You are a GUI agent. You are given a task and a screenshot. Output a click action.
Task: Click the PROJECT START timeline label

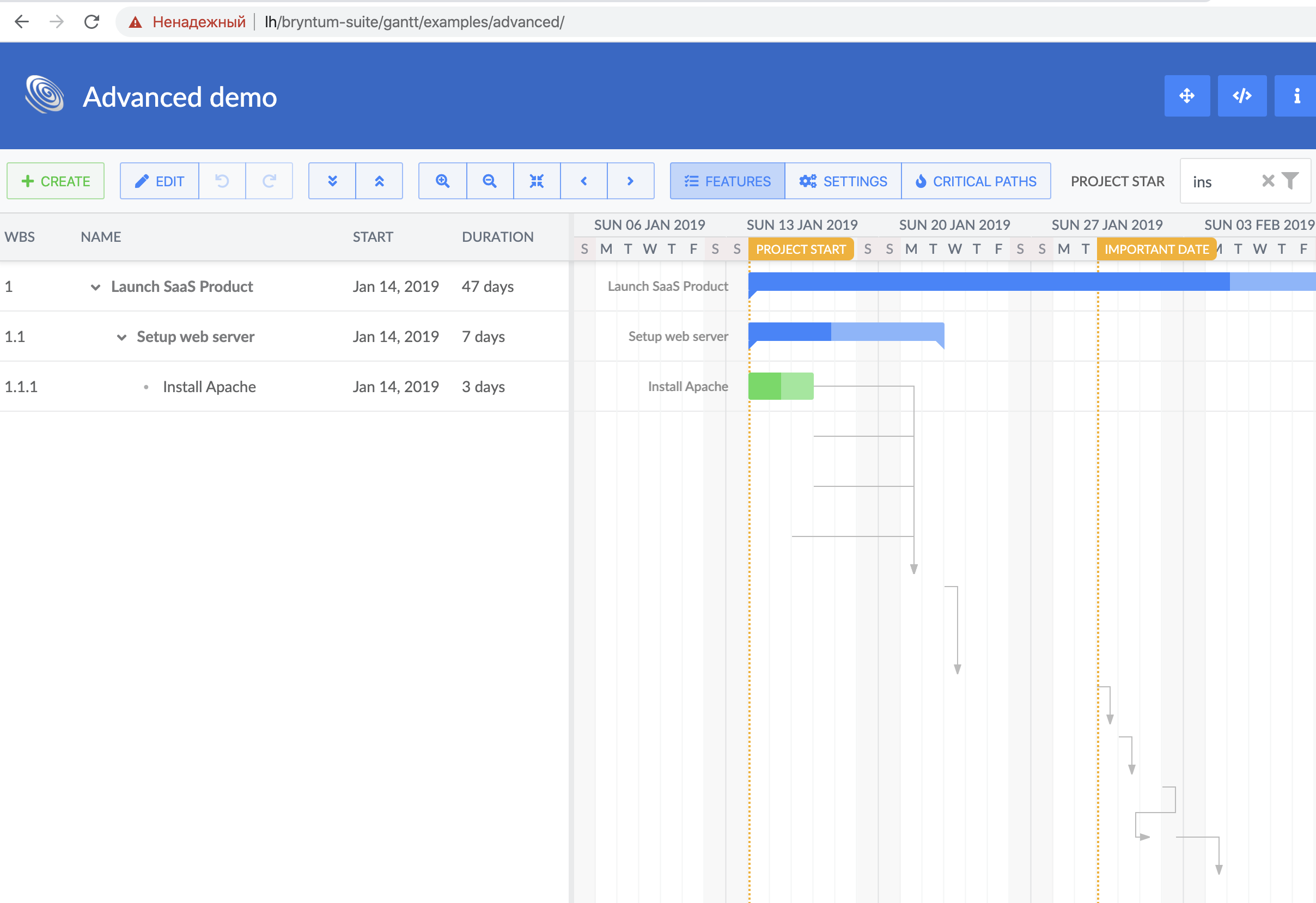(x=801, y=249)
